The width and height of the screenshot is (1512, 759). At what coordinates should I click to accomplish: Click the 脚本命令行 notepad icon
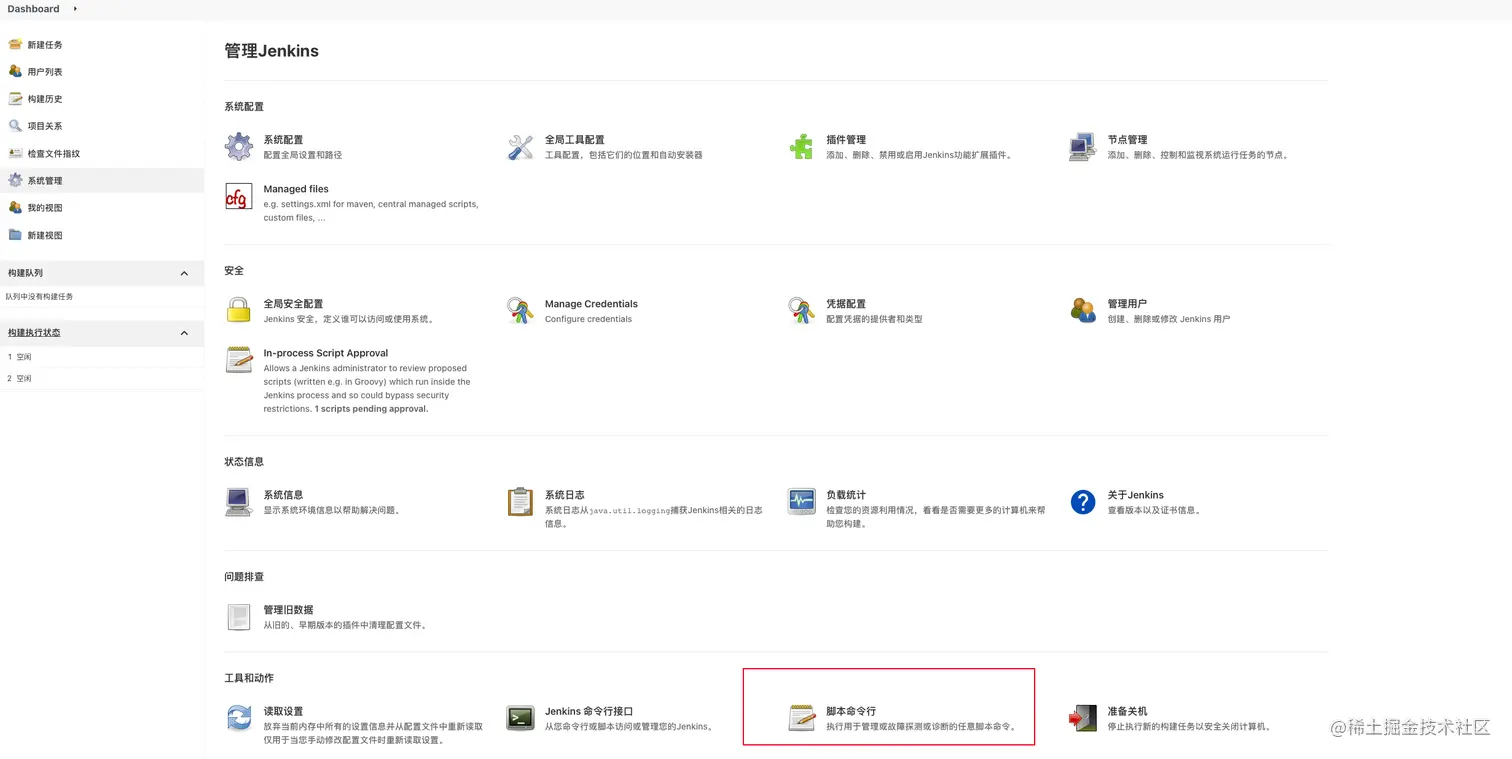coord(801,718)
